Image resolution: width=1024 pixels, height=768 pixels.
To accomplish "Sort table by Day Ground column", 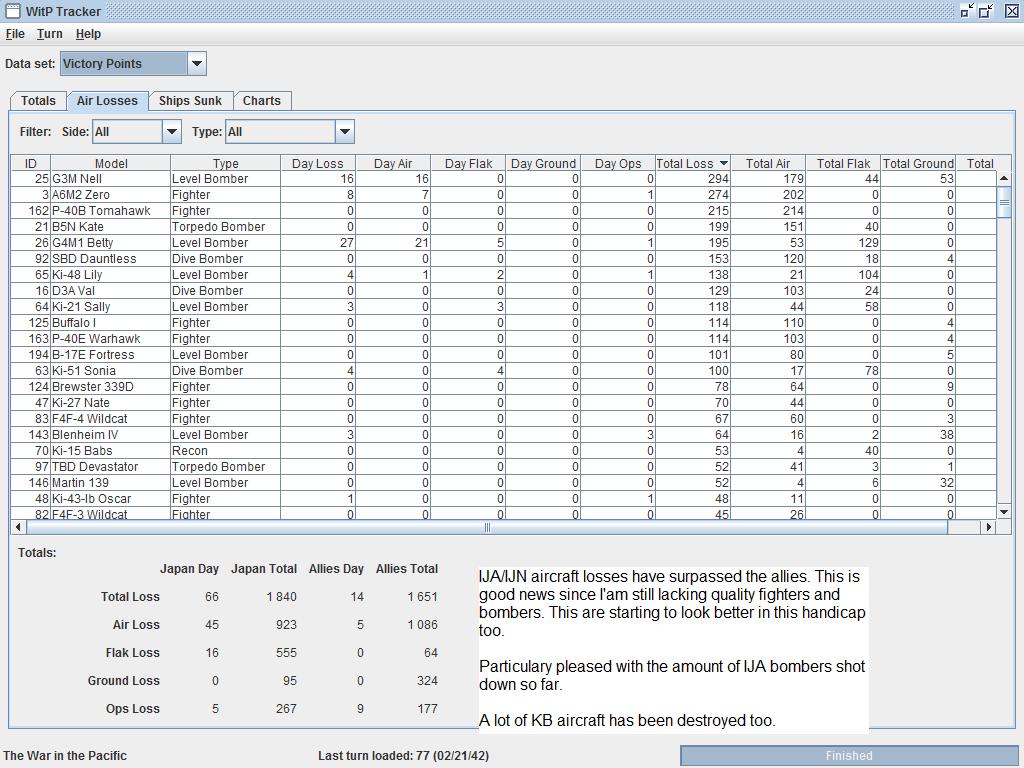I will coord(543,163).
